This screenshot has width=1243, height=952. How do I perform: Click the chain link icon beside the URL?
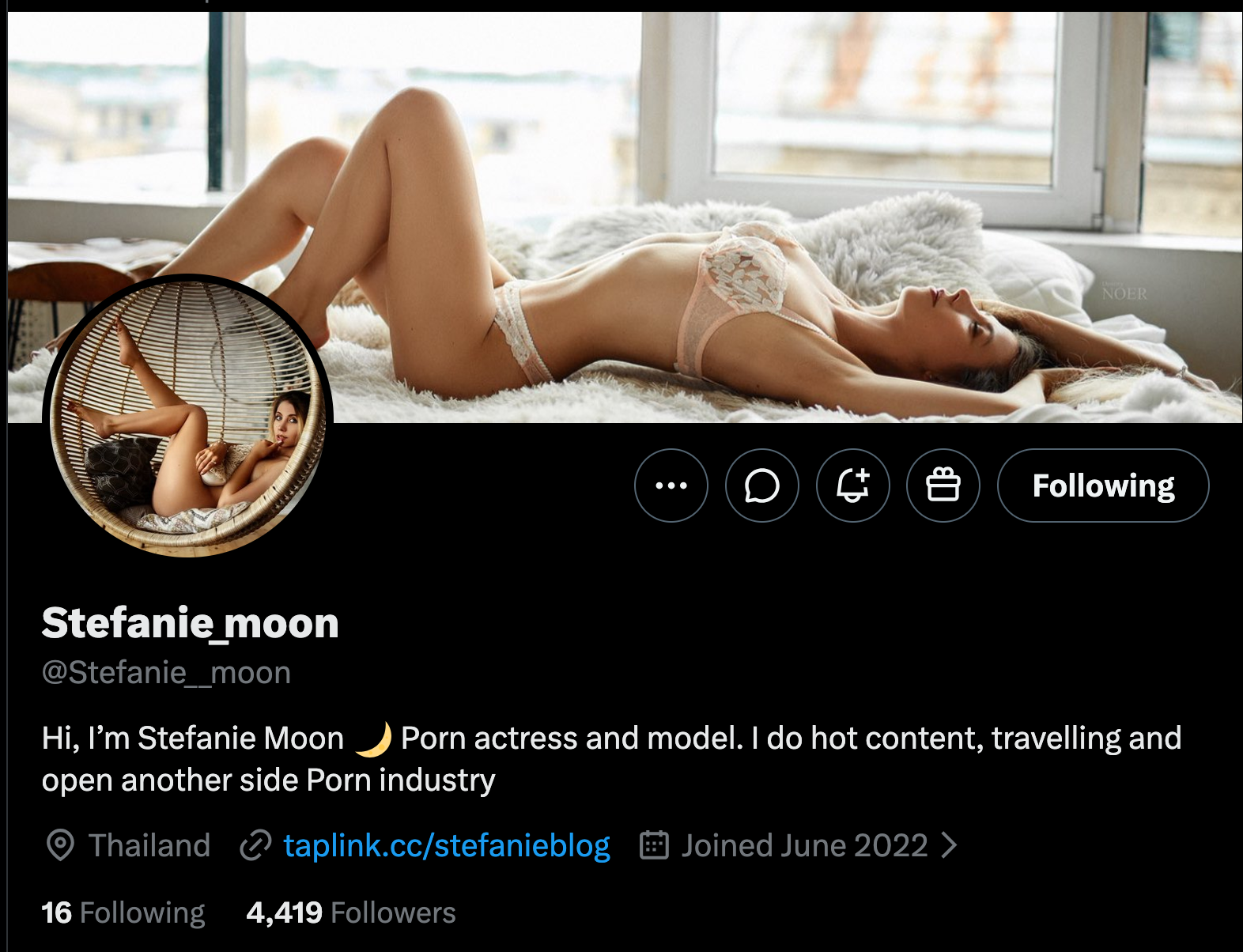(x=255, y=845)
